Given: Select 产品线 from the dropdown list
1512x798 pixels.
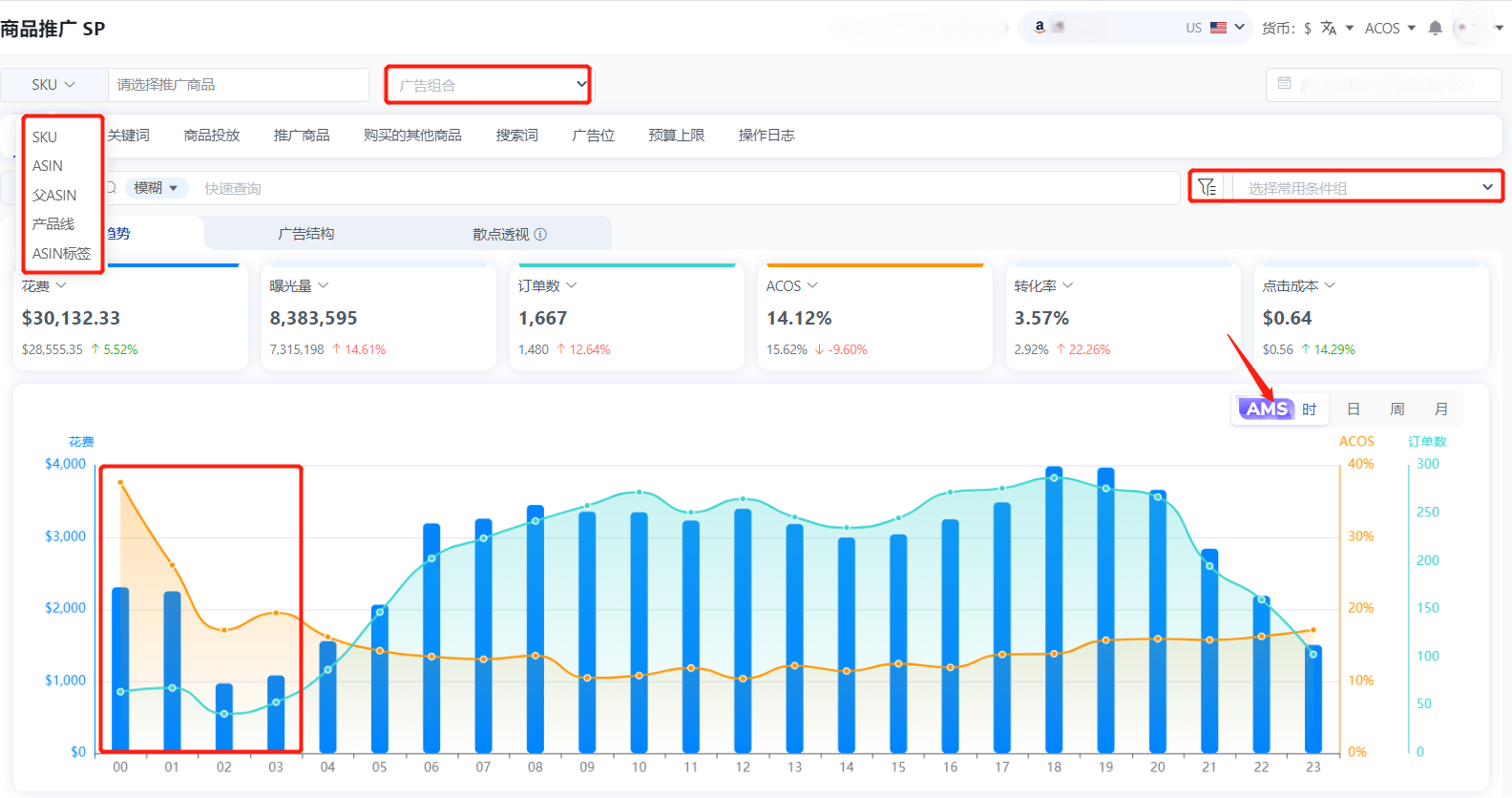Looking at the screenshot, I should (53, 223).
